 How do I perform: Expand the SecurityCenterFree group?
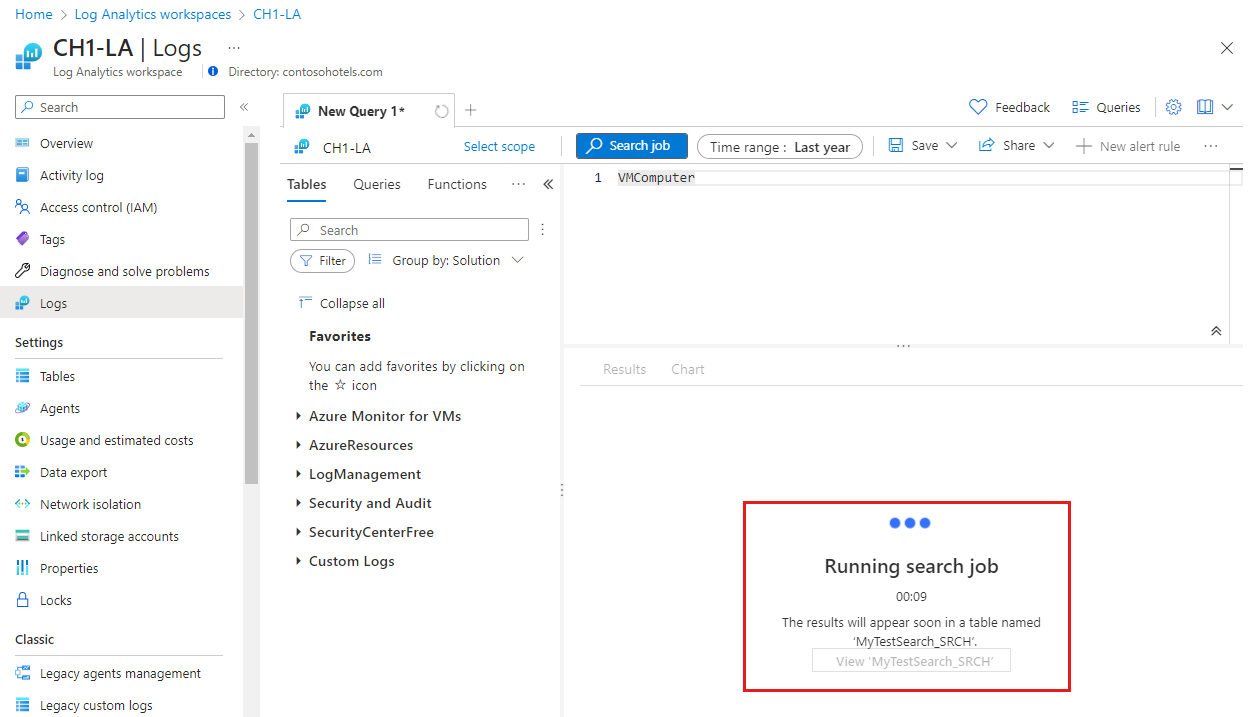point(298,532)
